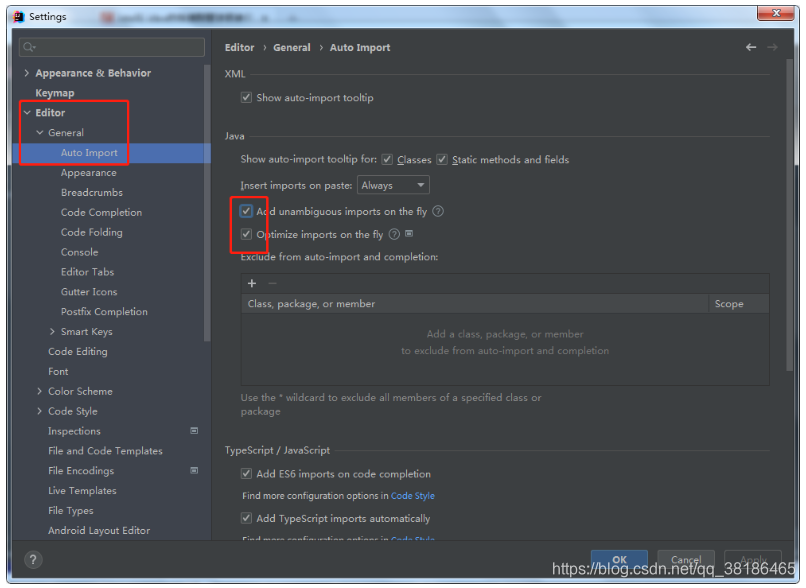Click the back navigation arrow
Screen dimensions: 806x588
click(750, 47)
